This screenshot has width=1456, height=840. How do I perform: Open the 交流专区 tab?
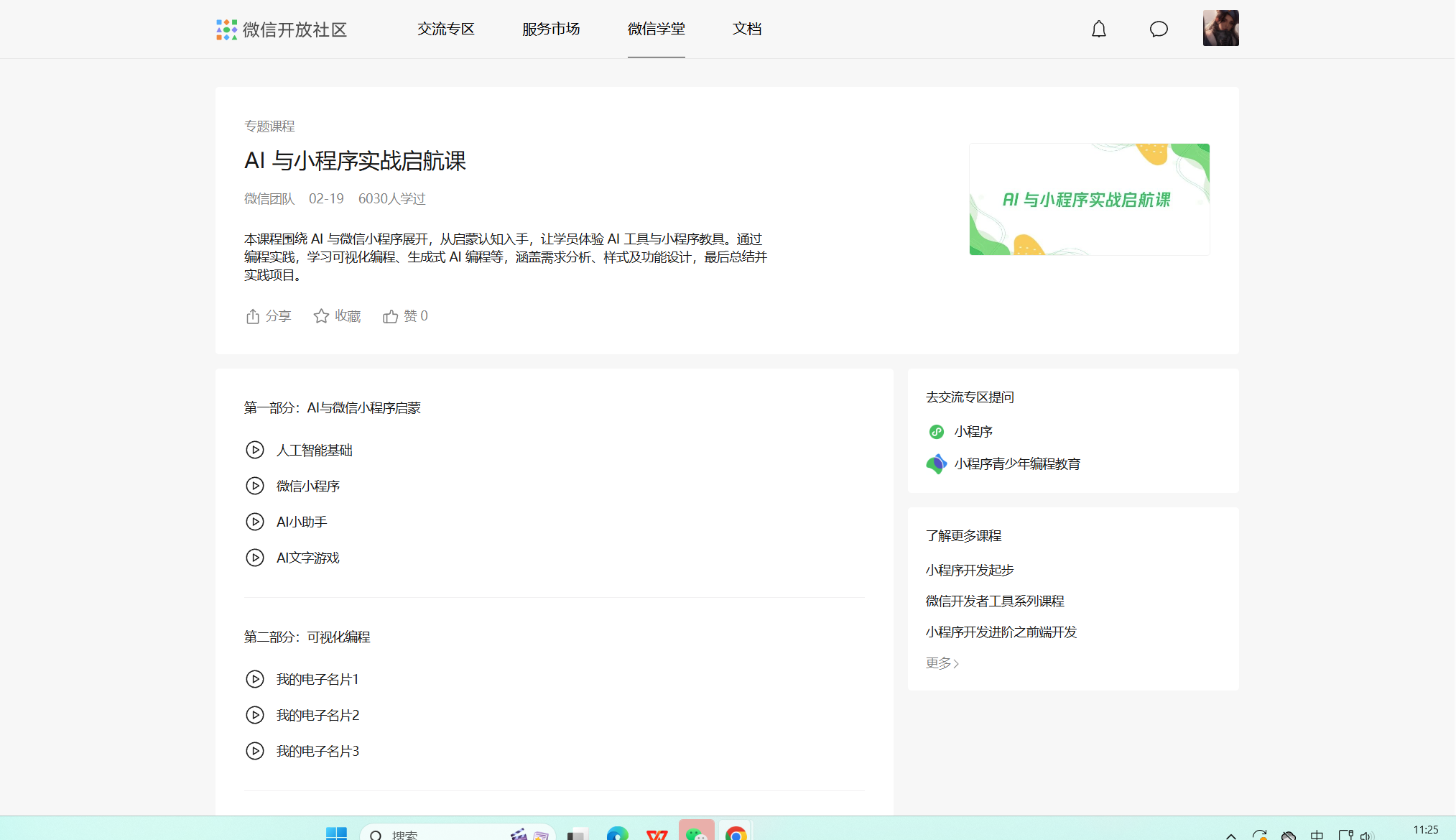[x=446, y=29]
